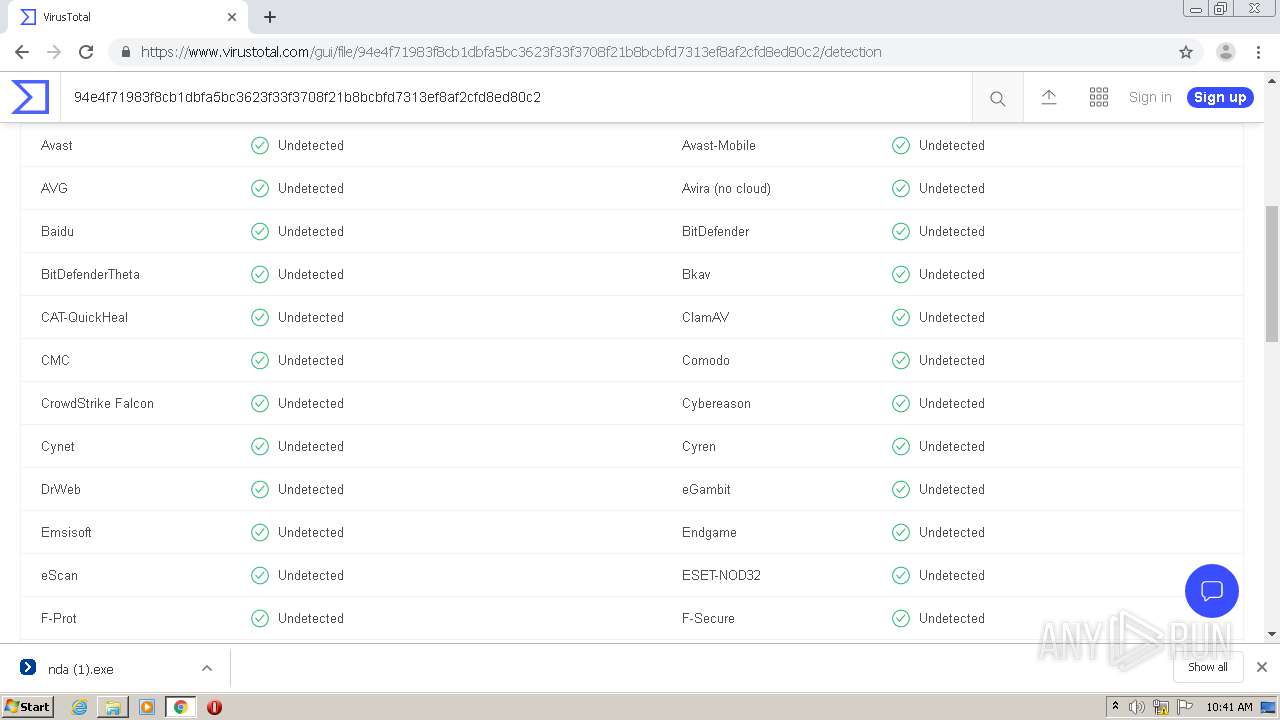
Task: Click the Cybereason engine name
Action: tap(716, 403)
